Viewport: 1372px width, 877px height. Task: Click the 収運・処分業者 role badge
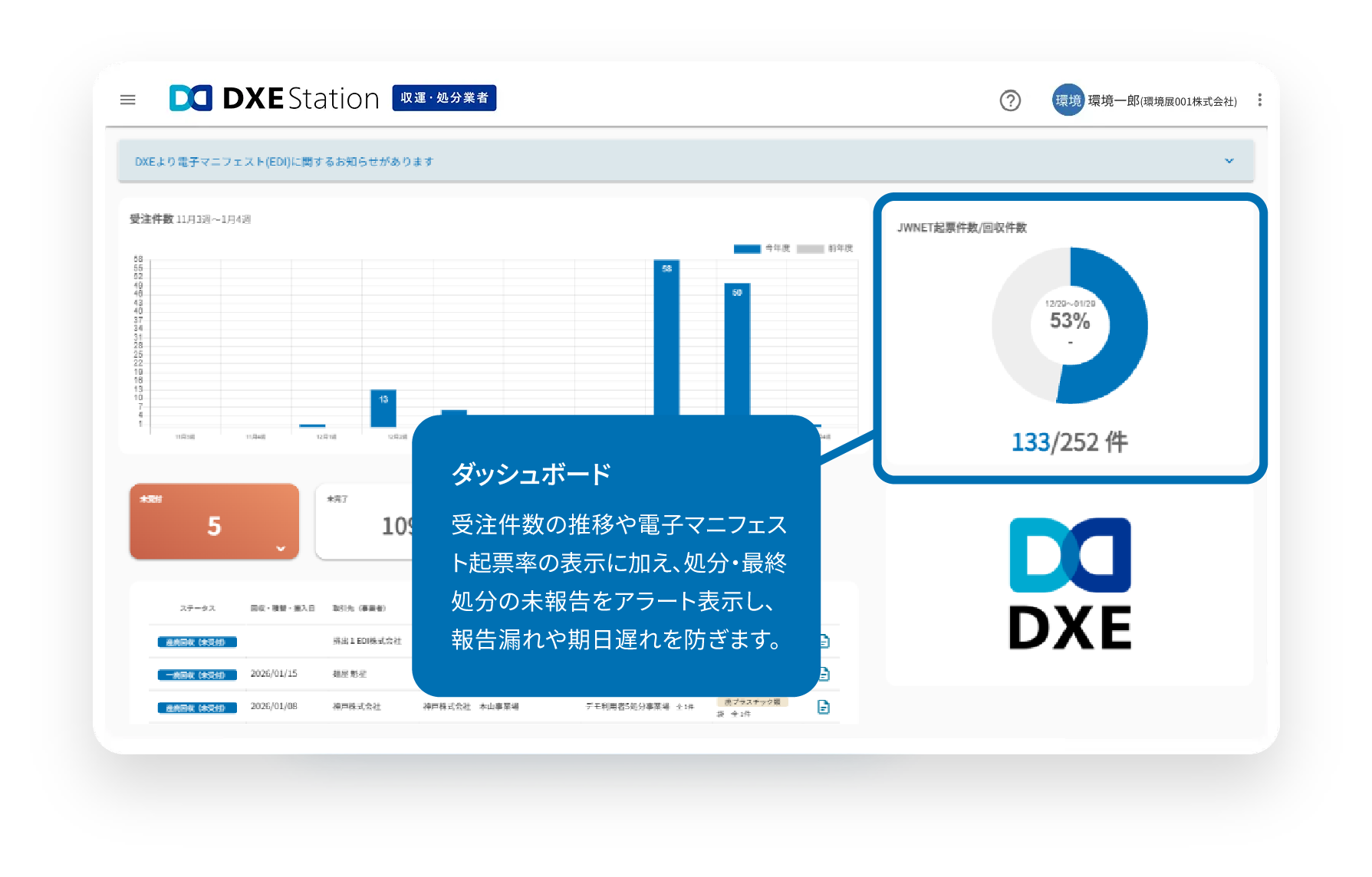pyautogui.click(x=444, y=98)
